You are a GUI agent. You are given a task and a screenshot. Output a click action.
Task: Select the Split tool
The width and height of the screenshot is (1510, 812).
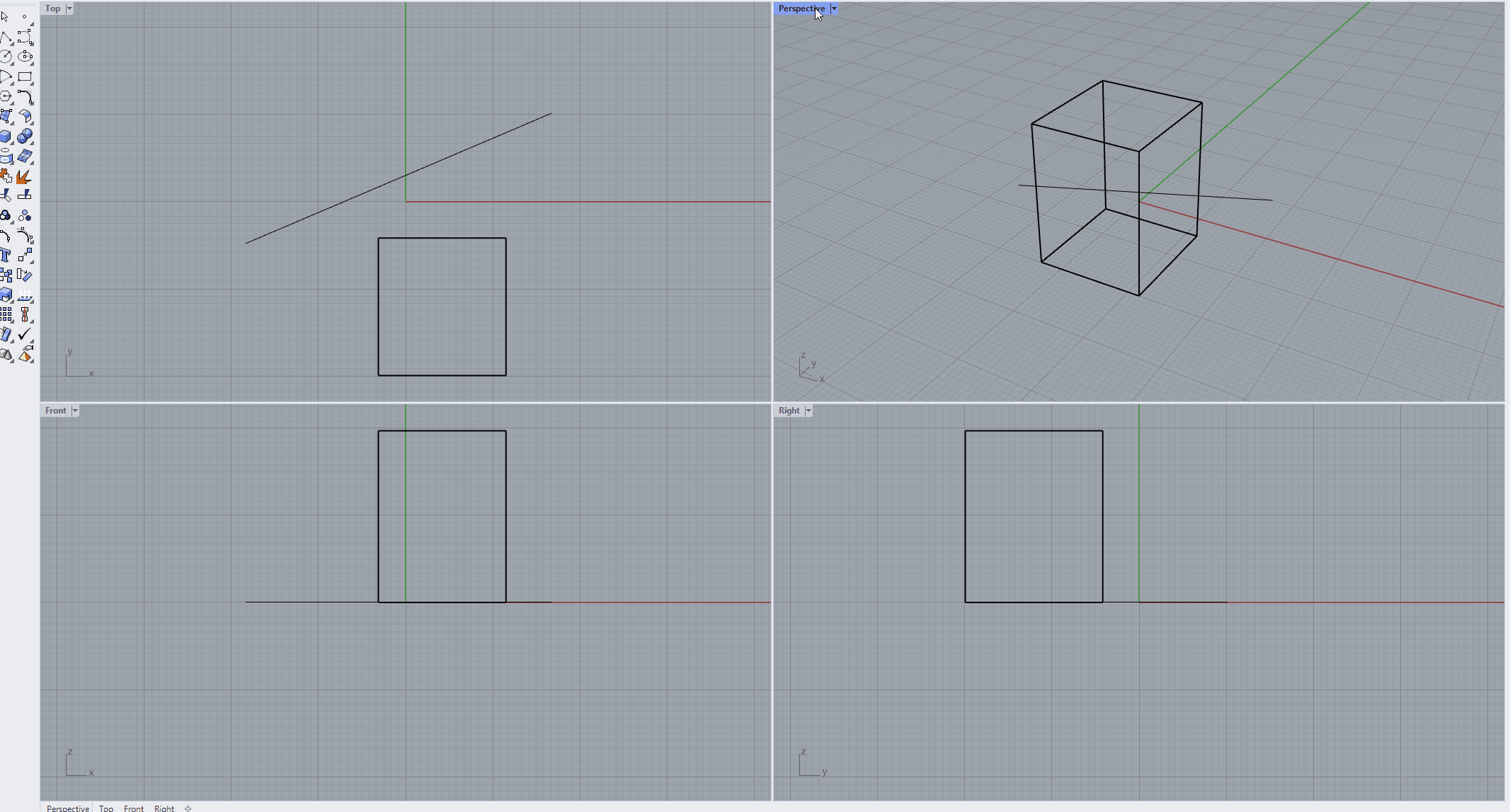[25, 195]
